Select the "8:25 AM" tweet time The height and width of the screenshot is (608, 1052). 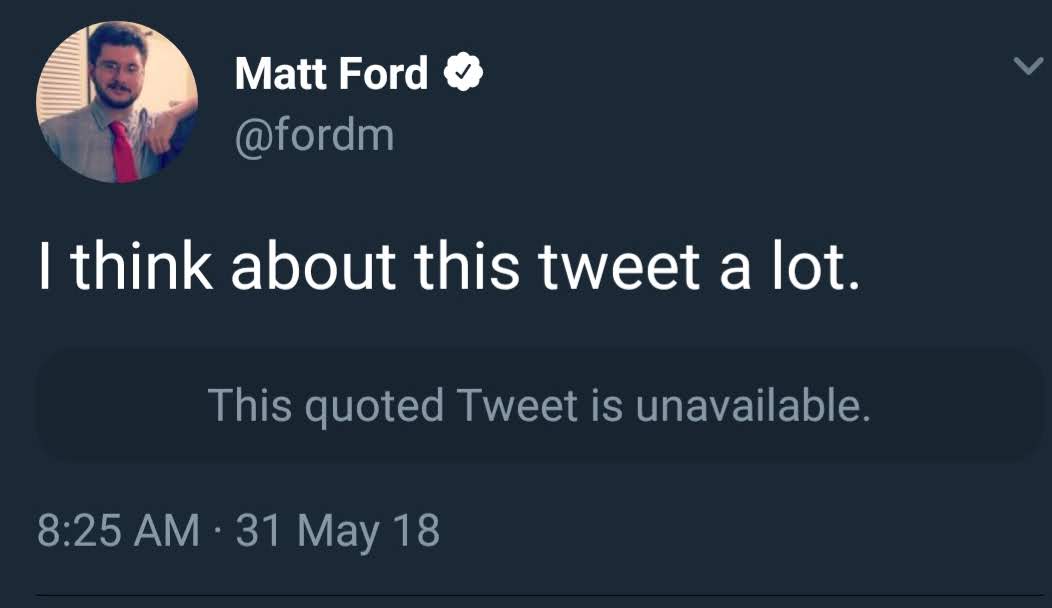pos(118,530)
